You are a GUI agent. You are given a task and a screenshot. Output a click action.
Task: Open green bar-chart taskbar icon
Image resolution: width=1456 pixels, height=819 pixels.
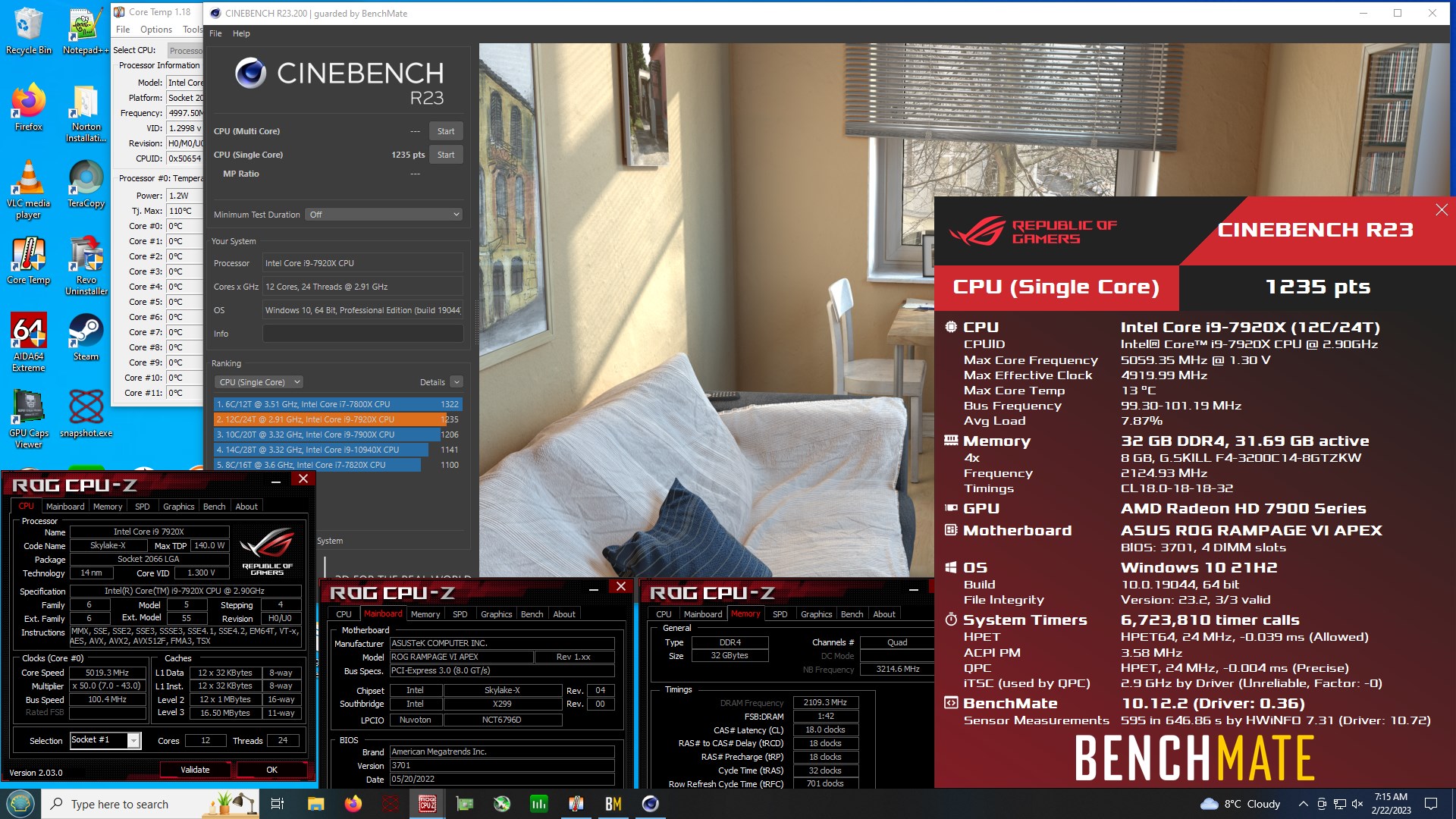(x=538, y=804)
